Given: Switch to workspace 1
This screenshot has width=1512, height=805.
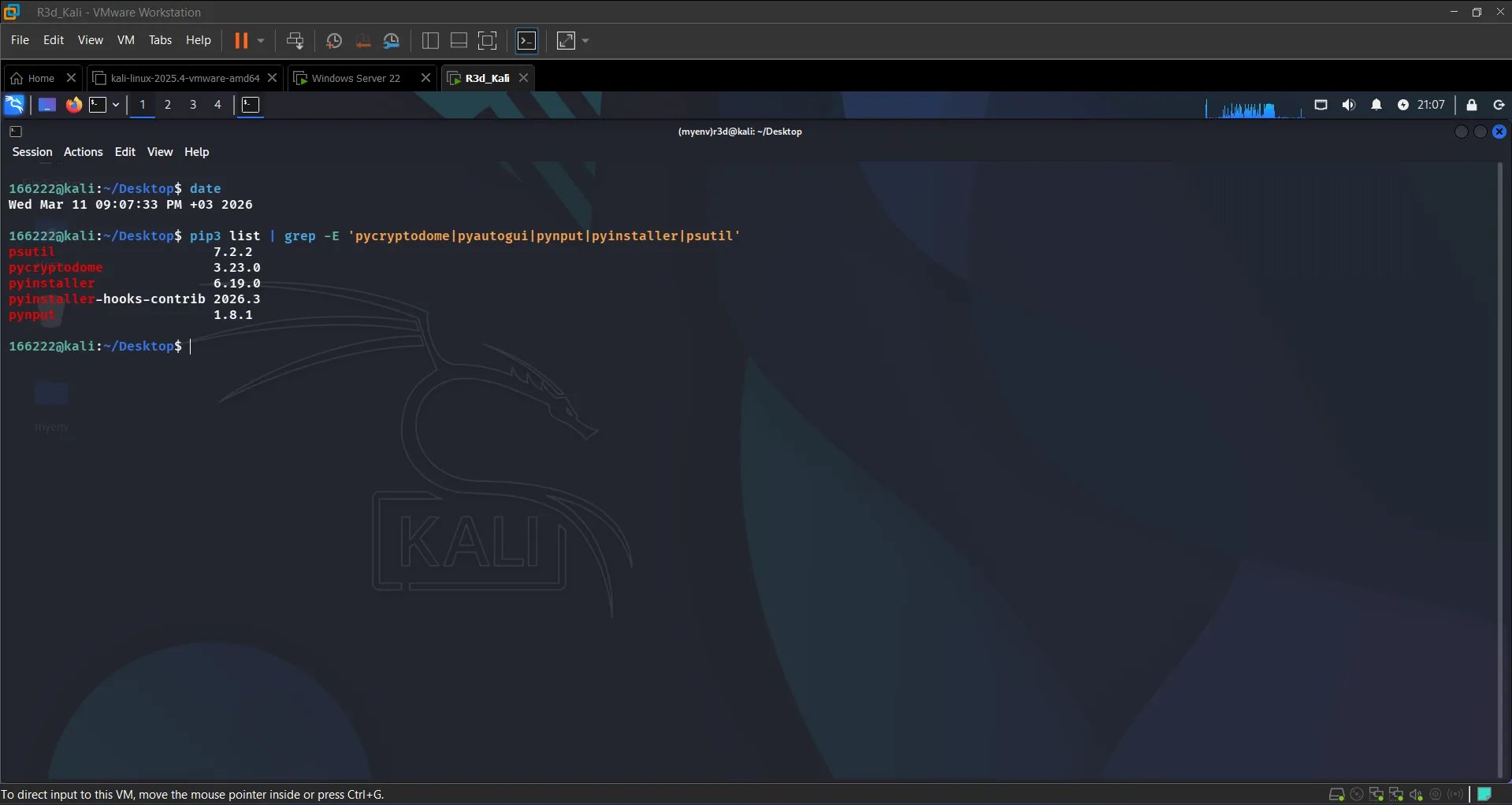Looking at the screenshot, I should click(143, 105).
